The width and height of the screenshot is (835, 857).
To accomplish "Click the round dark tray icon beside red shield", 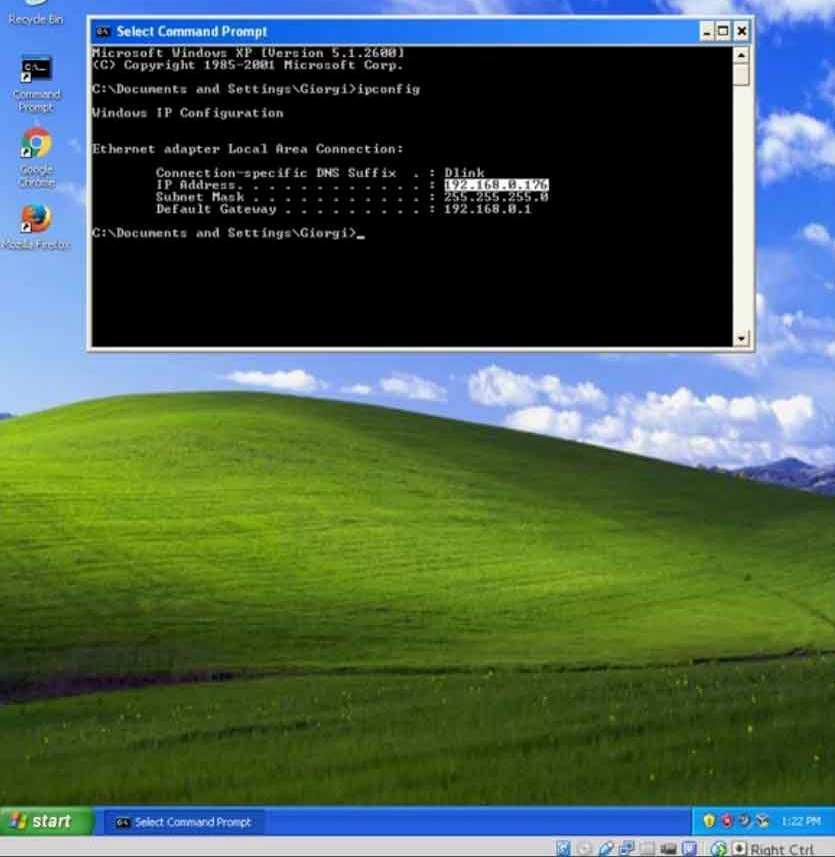I will click(744, 820).
